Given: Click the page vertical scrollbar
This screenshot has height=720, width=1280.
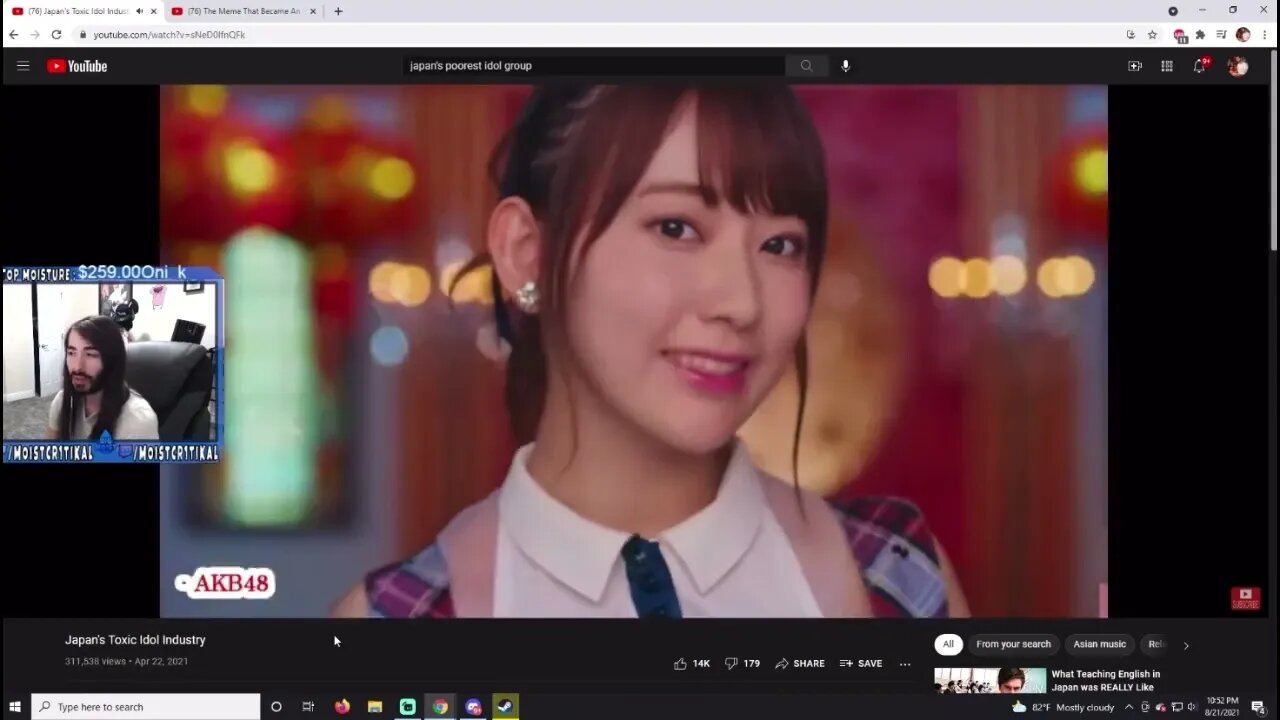Looking at the screenshot, I should tap(1273, 150).
